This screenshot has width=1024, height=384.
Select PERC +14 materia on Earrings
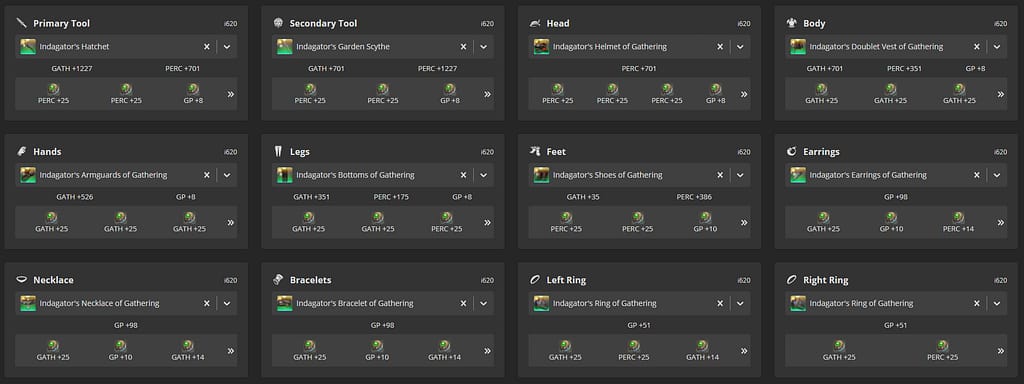[958, 223]
